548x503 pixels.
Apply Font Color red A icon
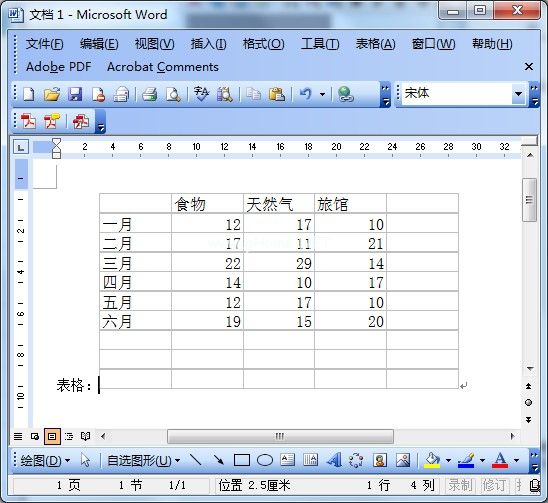pyautogui.click(x=500, y=460)
